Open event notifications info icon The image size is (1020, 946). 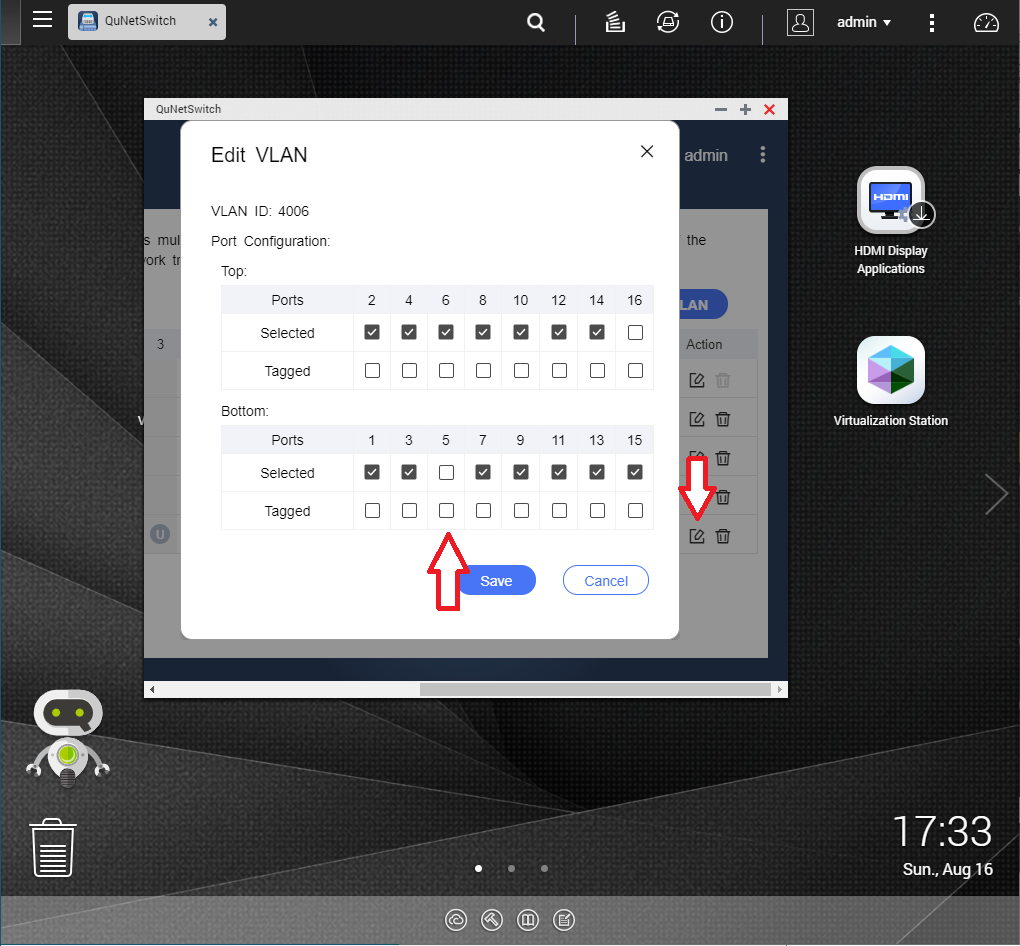[x=721, y=23]
